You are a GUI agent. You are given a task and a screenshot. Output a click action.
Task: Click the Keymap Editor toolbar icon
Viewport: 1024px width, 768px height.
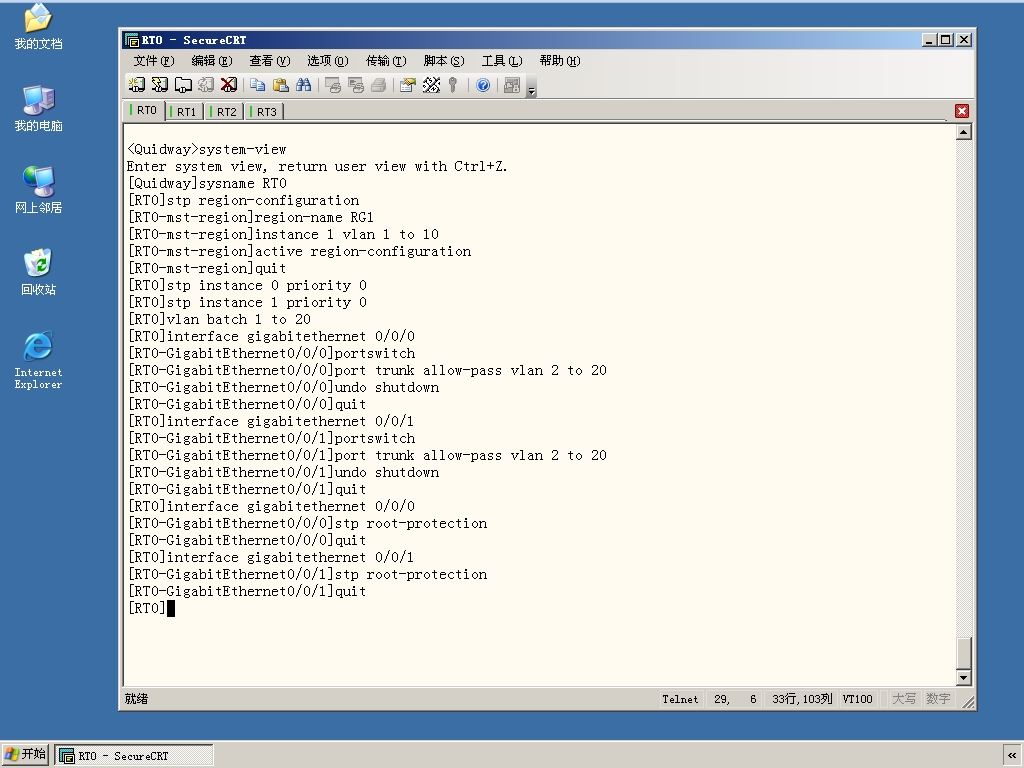[x=431, y=85]
